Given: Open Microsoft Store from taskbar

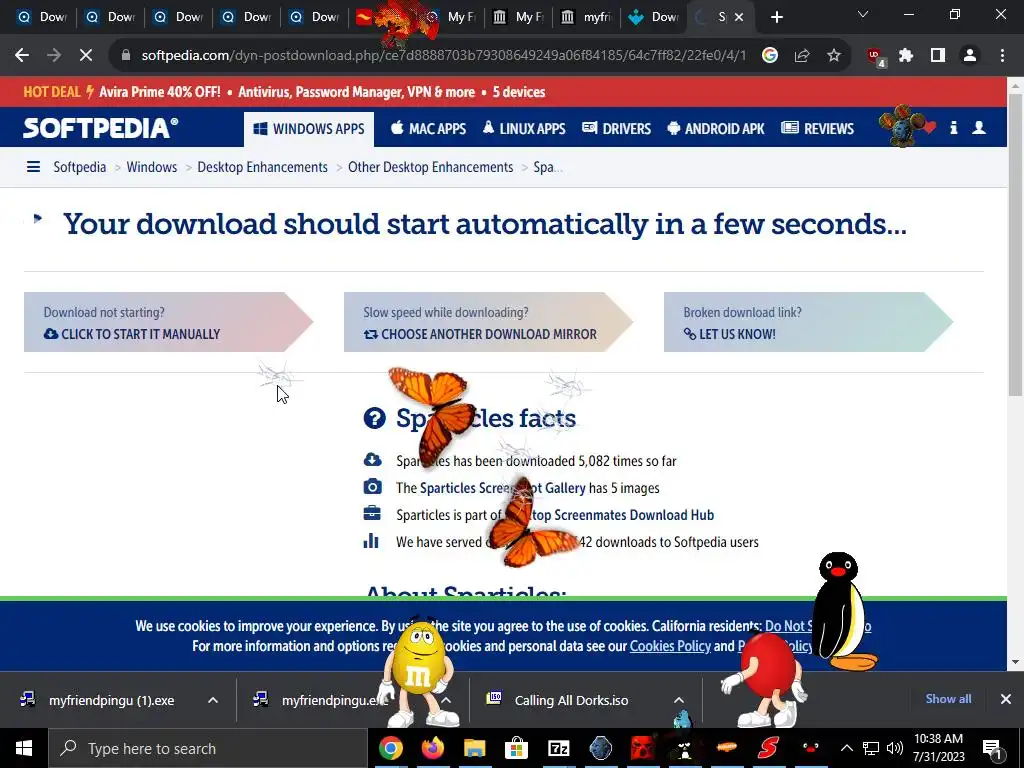Looking at the screenshot, I should [x=517, y=748].
